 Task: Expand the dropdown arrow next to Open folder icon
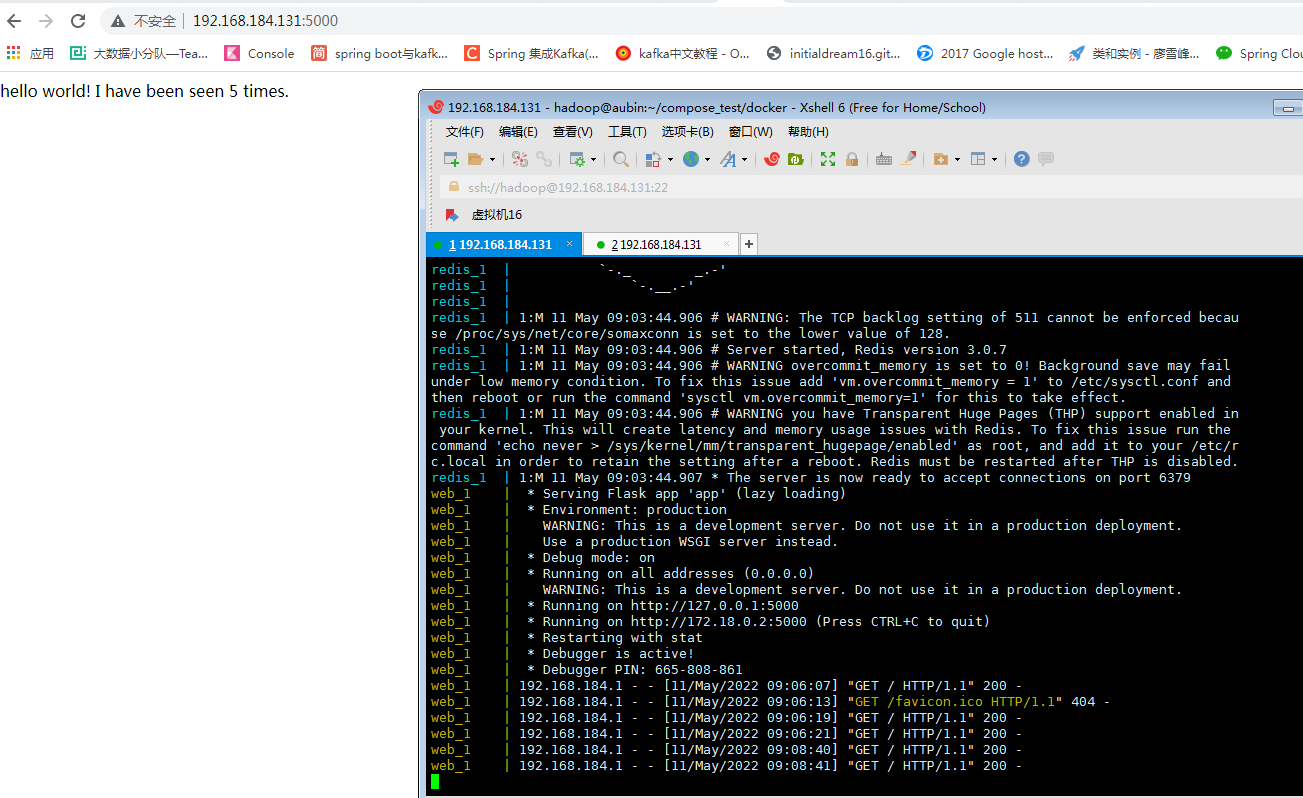pos(492,160)
